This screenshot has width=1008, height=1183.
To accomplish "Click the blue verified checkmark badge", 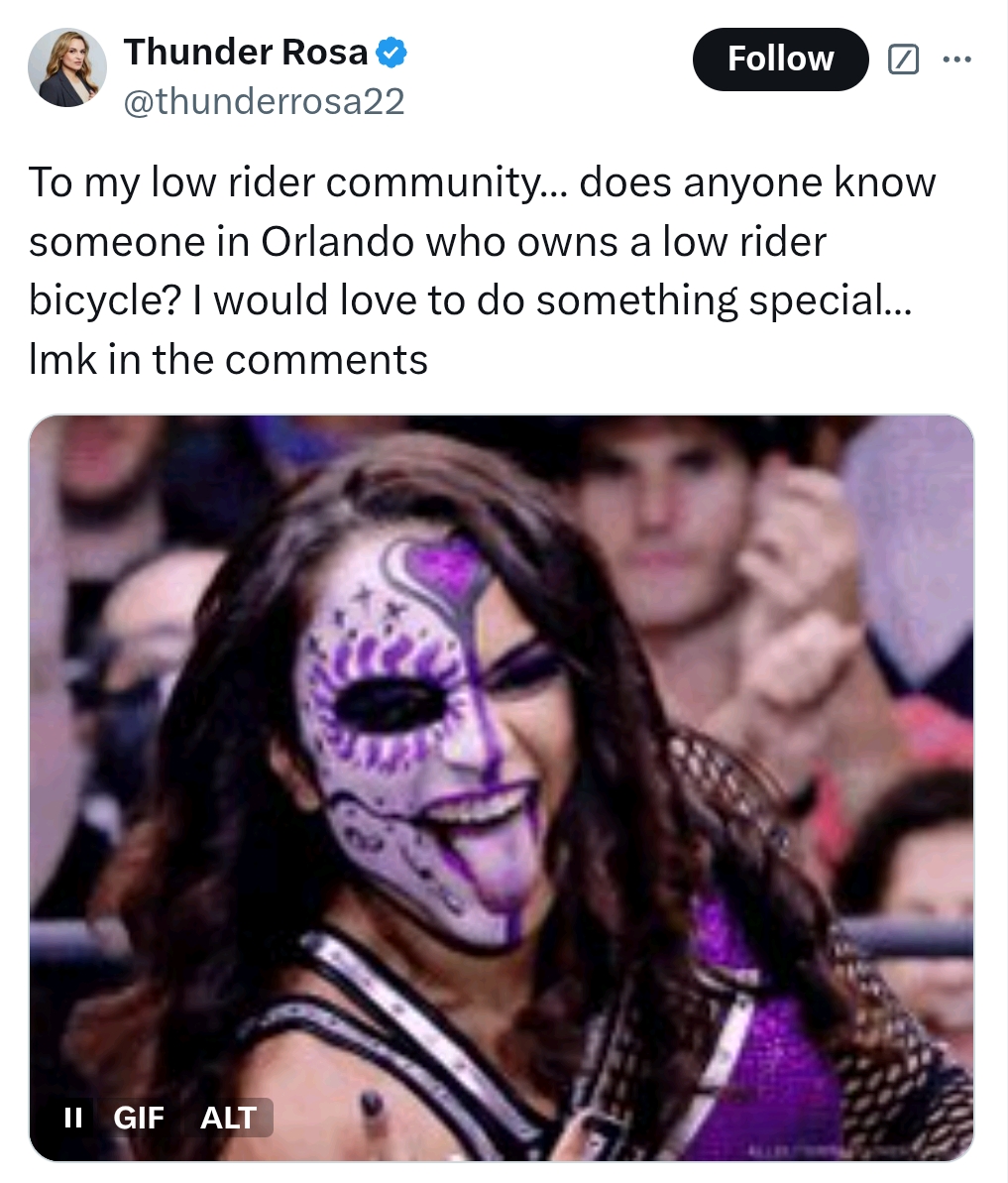I will (x=392, y=53).
